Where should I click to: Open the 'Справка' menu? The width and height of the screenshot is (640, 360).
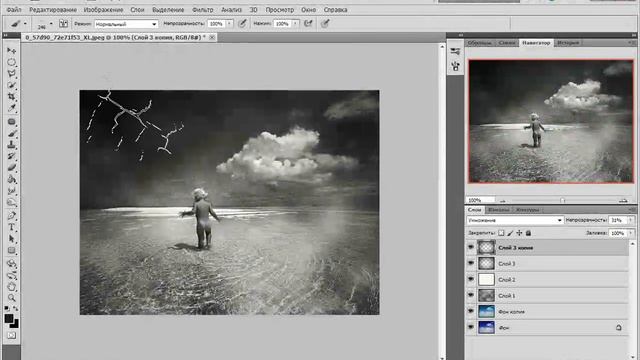(x=335, y=9)
